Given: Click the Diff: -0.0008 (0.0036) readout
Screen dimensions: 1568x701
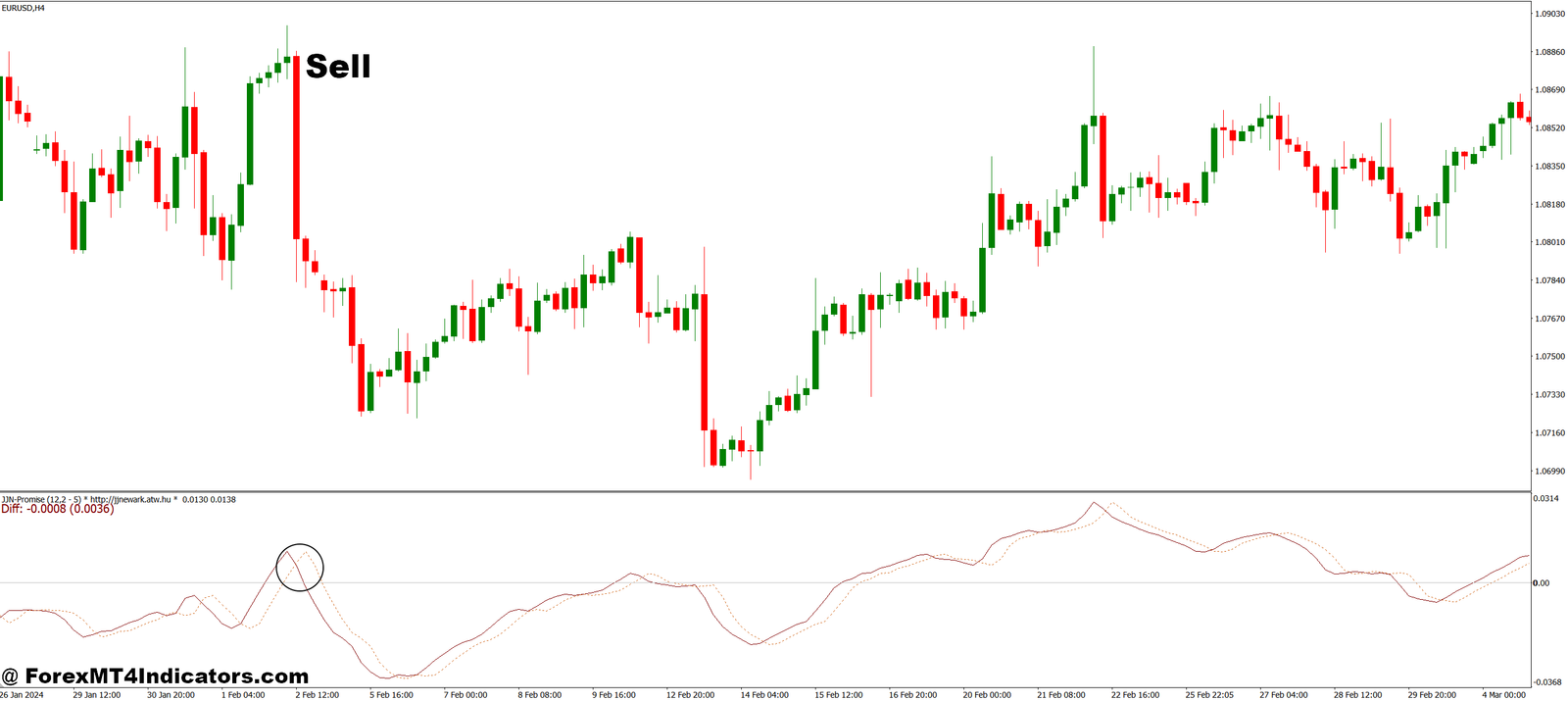Looking at the screenshot, I should (57, 509).
